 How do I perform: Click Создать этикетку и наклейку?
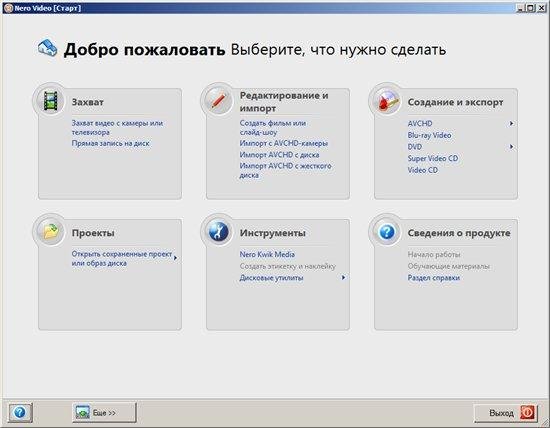[x=288, y=266]
